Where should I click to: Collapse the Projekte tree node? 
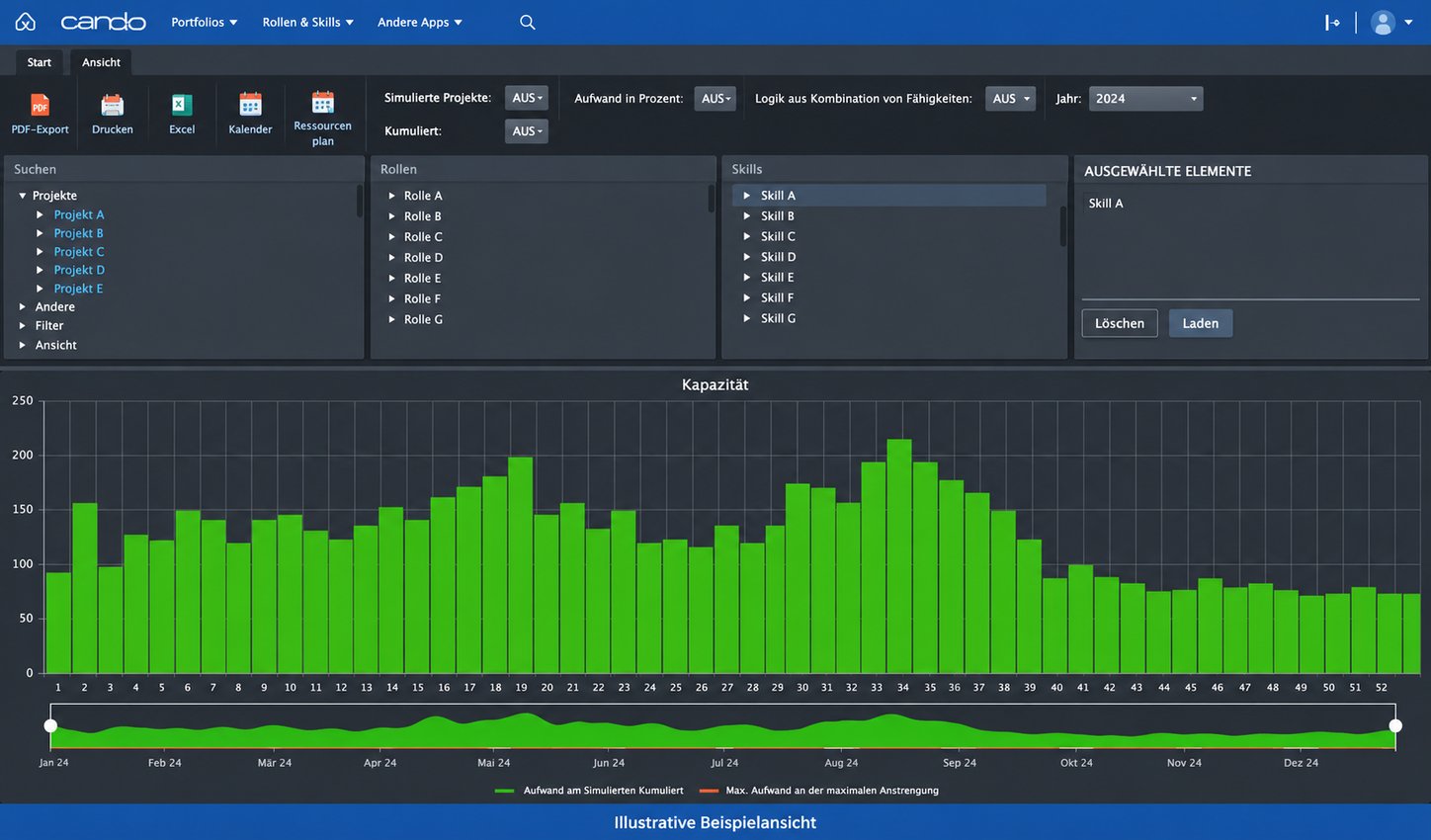[x=22, y=196]
